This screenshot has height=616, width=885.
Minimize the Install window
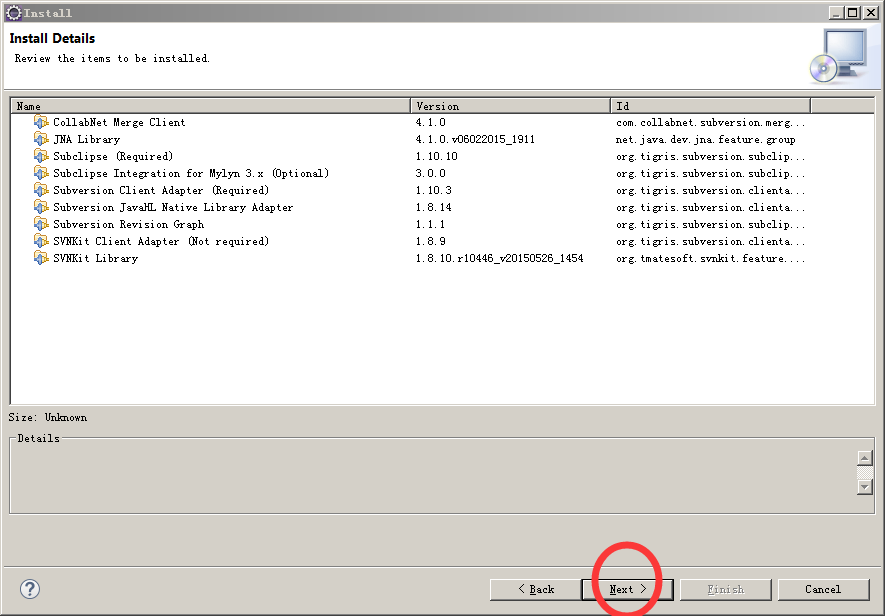click(837, 12)
